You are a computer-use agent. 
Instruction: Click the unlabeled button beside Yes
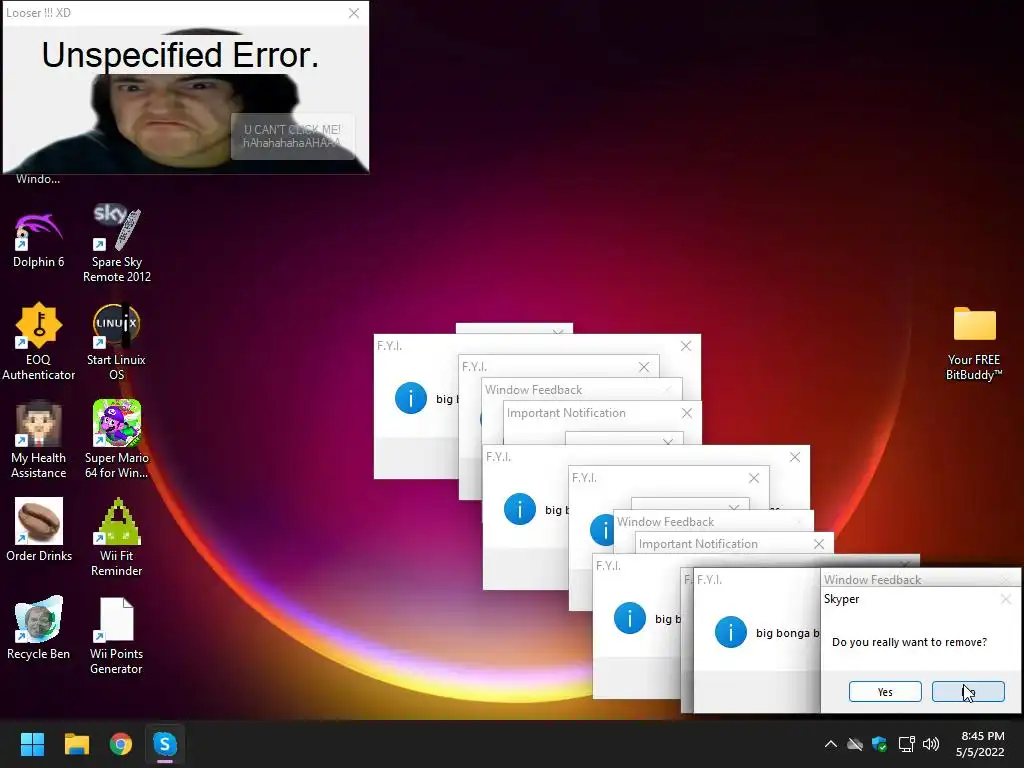[x=968, y=692]
